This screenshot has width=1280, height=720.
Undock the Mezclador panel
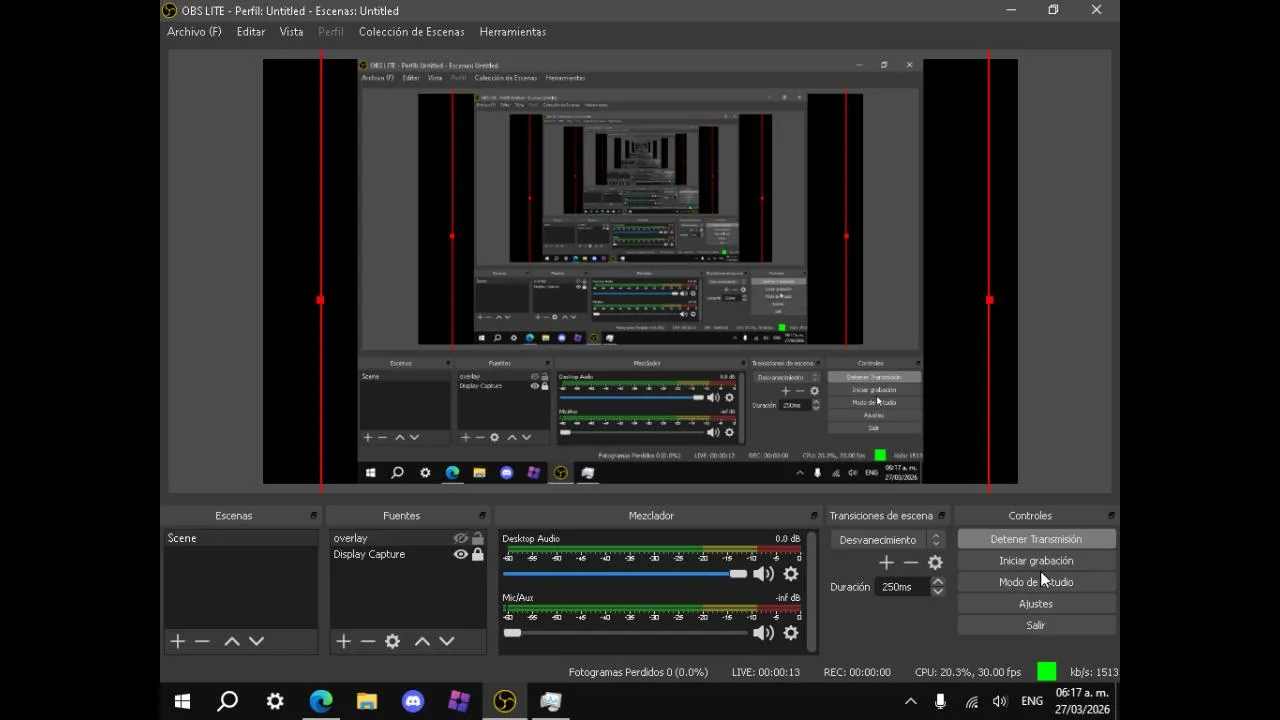813,516
